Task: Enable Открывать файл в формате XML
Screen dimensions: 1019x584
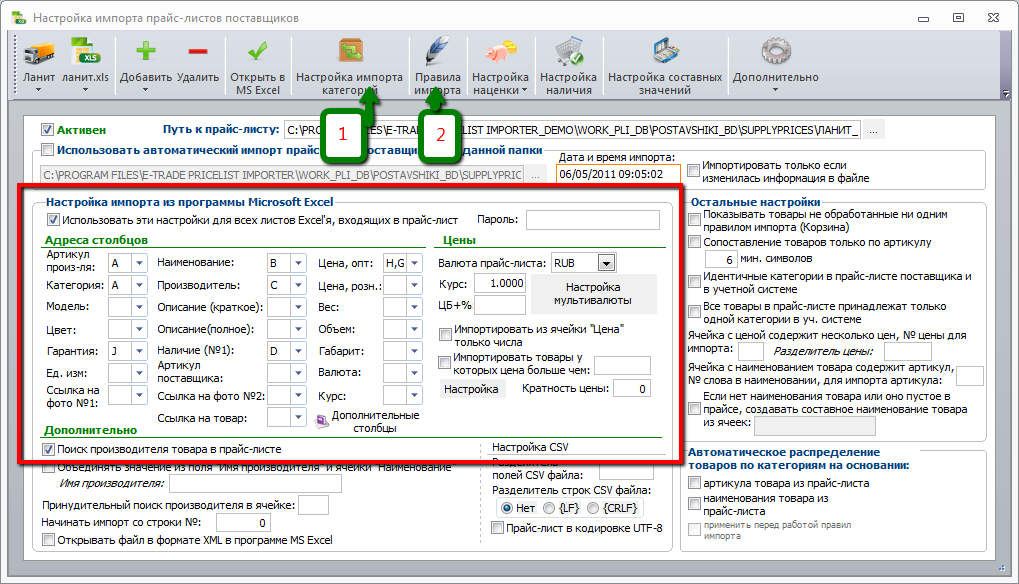Action: [x=48, y=540]
